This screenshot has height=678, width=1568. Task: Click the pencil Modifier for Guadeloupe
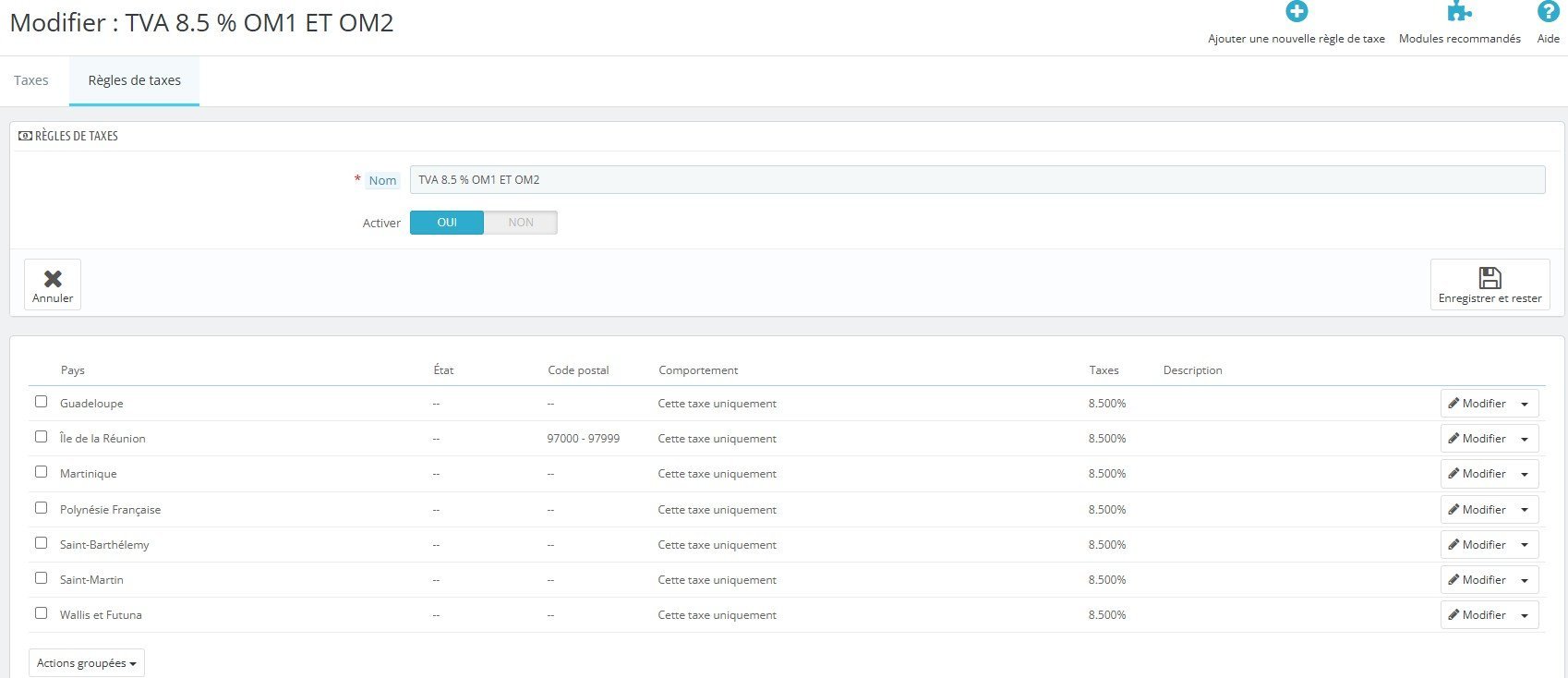1476,404
